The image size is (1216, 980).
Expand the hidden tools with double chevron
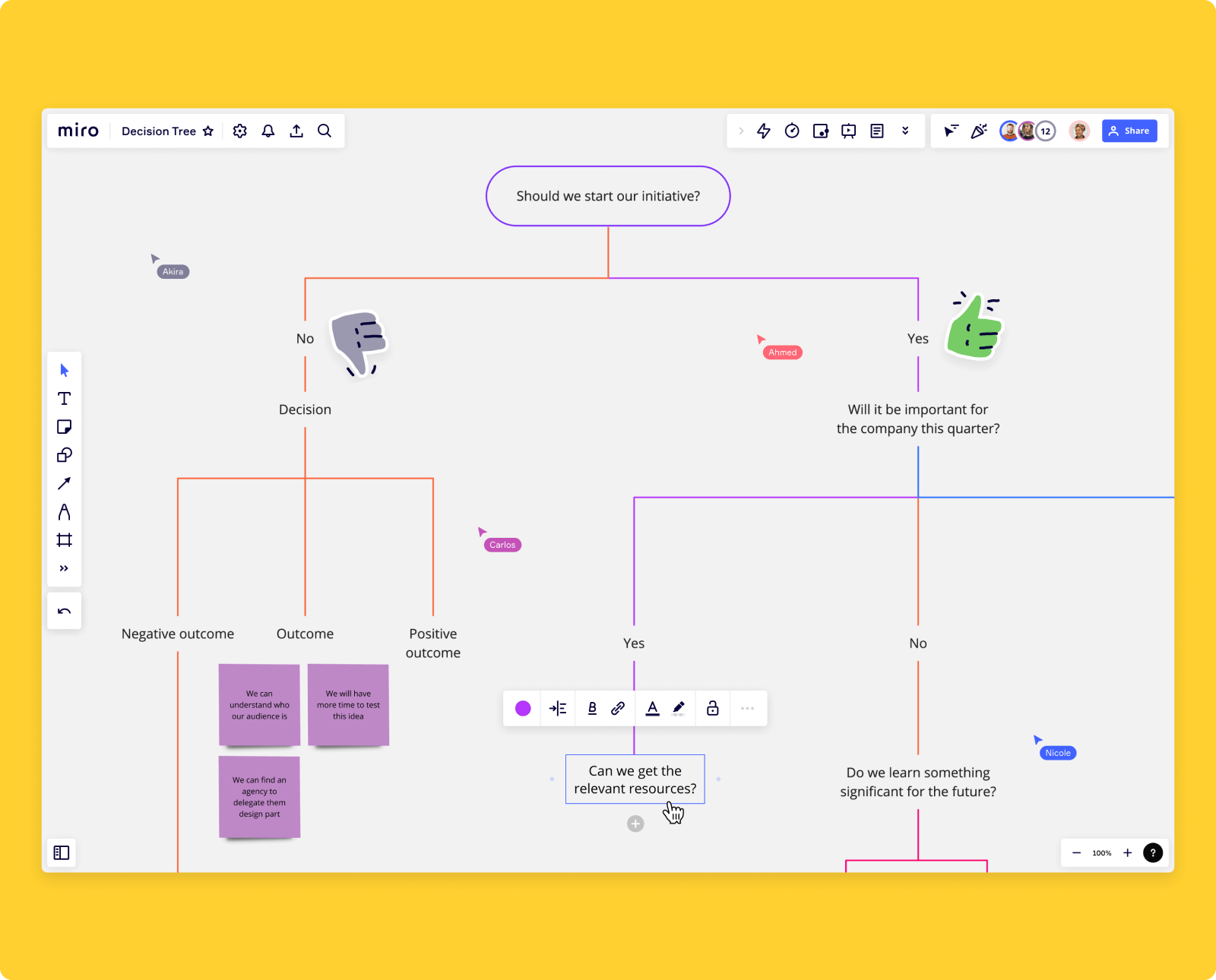point(64,568)
